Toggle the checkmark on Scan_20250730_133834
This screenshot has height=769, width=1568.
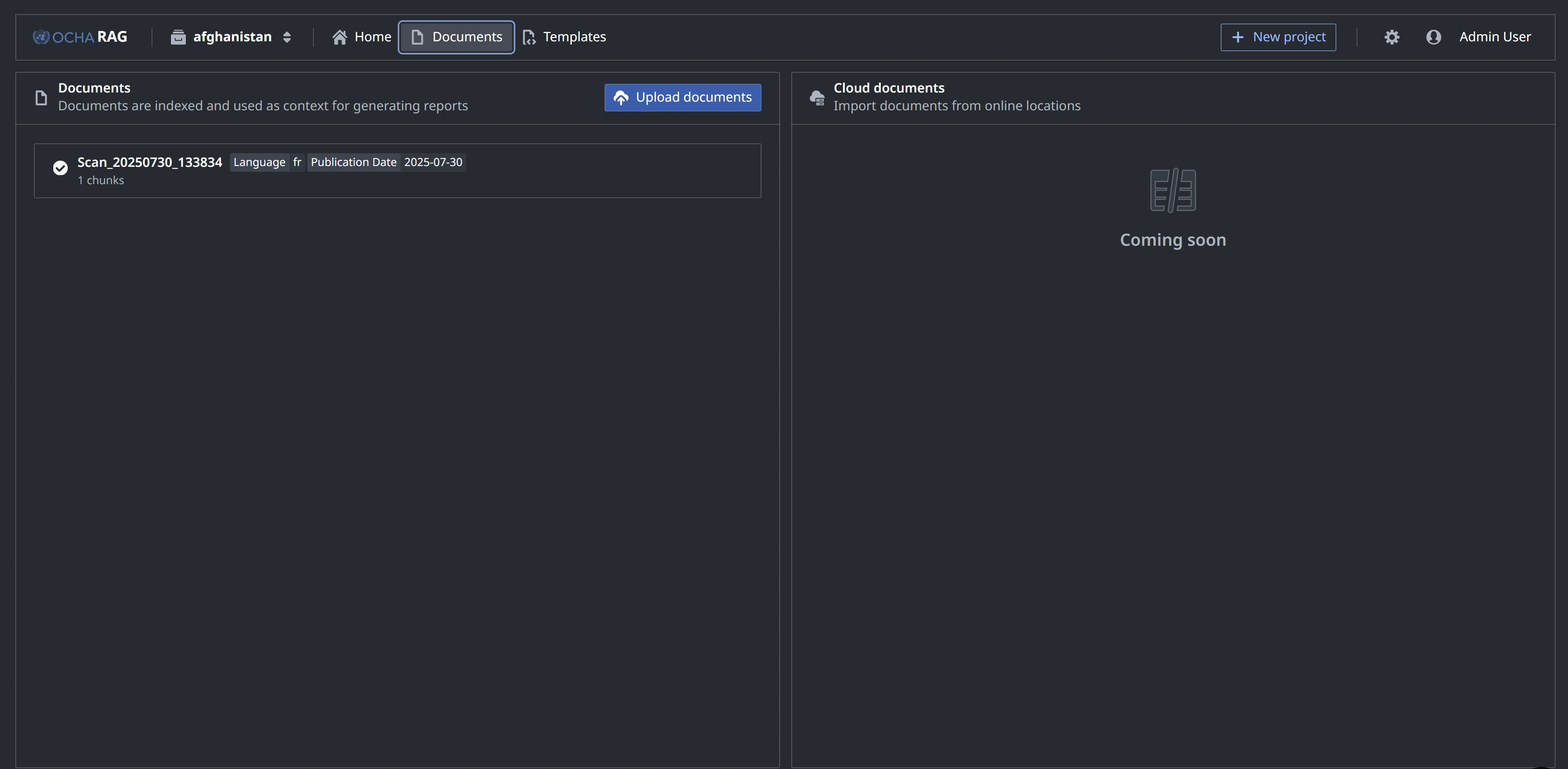[60, 168]
